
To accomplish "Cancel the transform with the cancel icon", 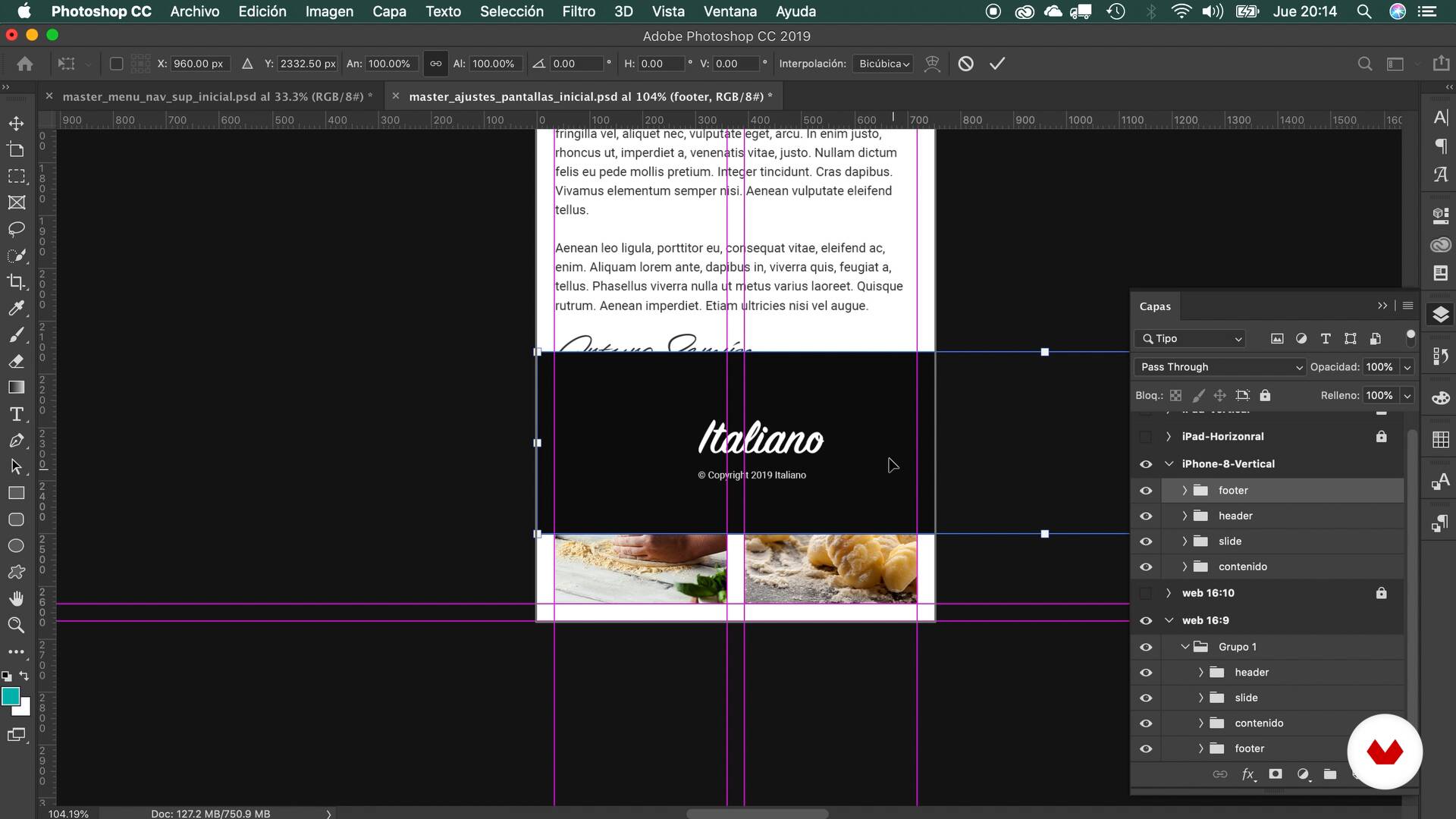I will pyautogui.click(x=965, y=64).
